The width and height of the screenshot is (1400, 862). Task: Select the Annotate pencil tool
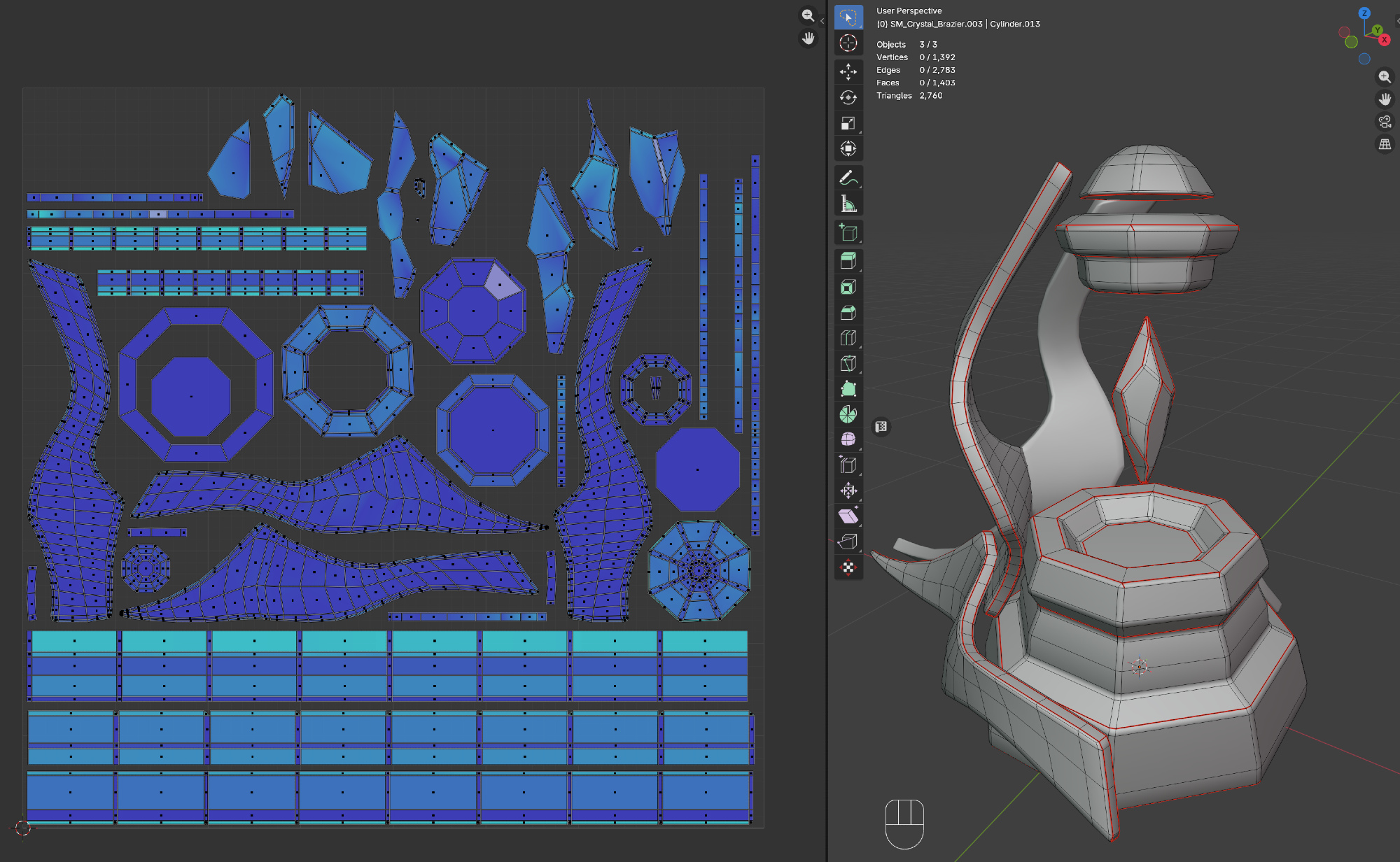(848, 178)
